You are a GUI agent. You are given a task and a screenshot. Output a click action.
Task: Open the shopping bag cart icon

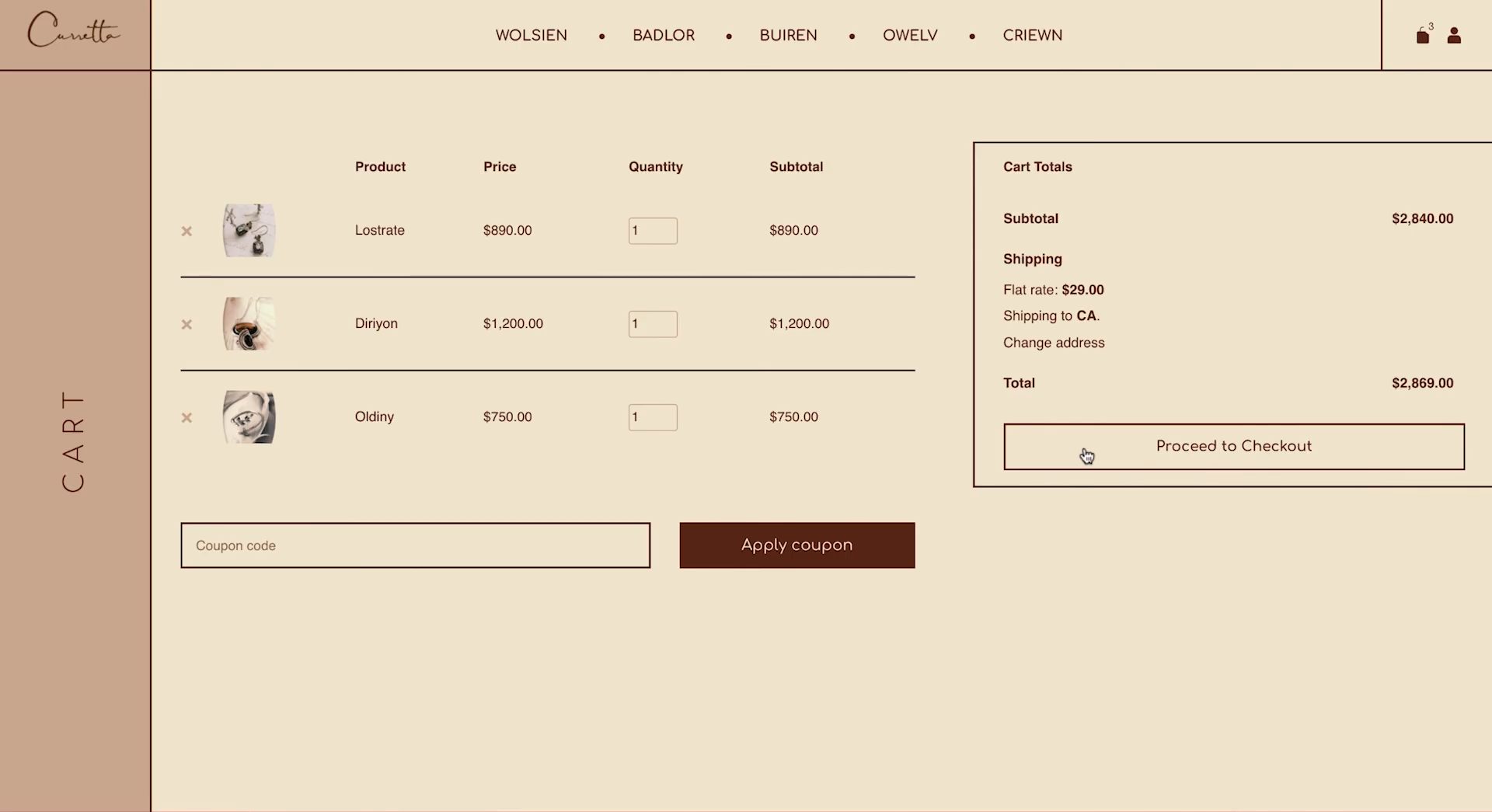(x=1423, y=35)
